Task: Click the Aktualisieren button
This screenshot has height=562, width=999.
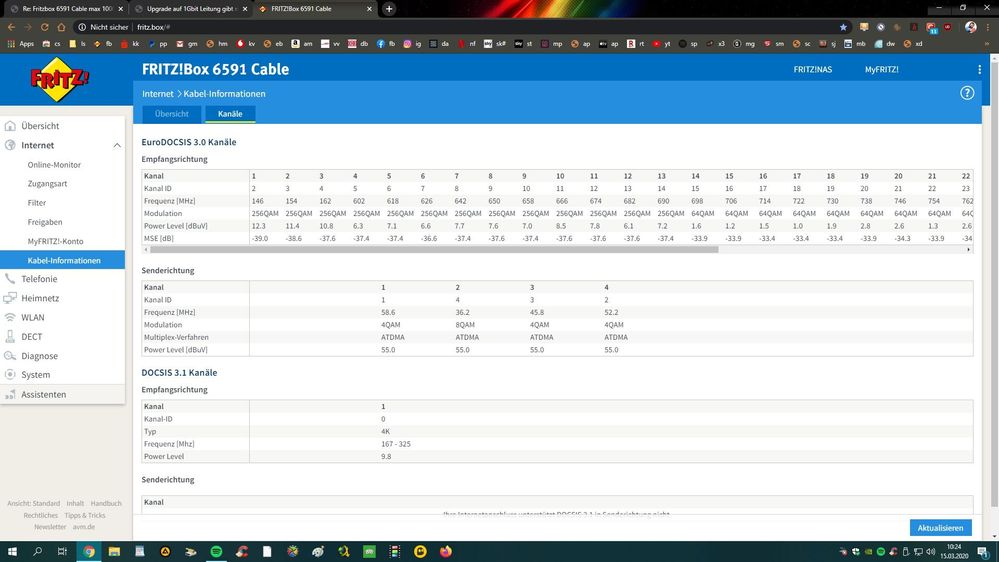Action: pyautogui.click(x=940, y=528)
